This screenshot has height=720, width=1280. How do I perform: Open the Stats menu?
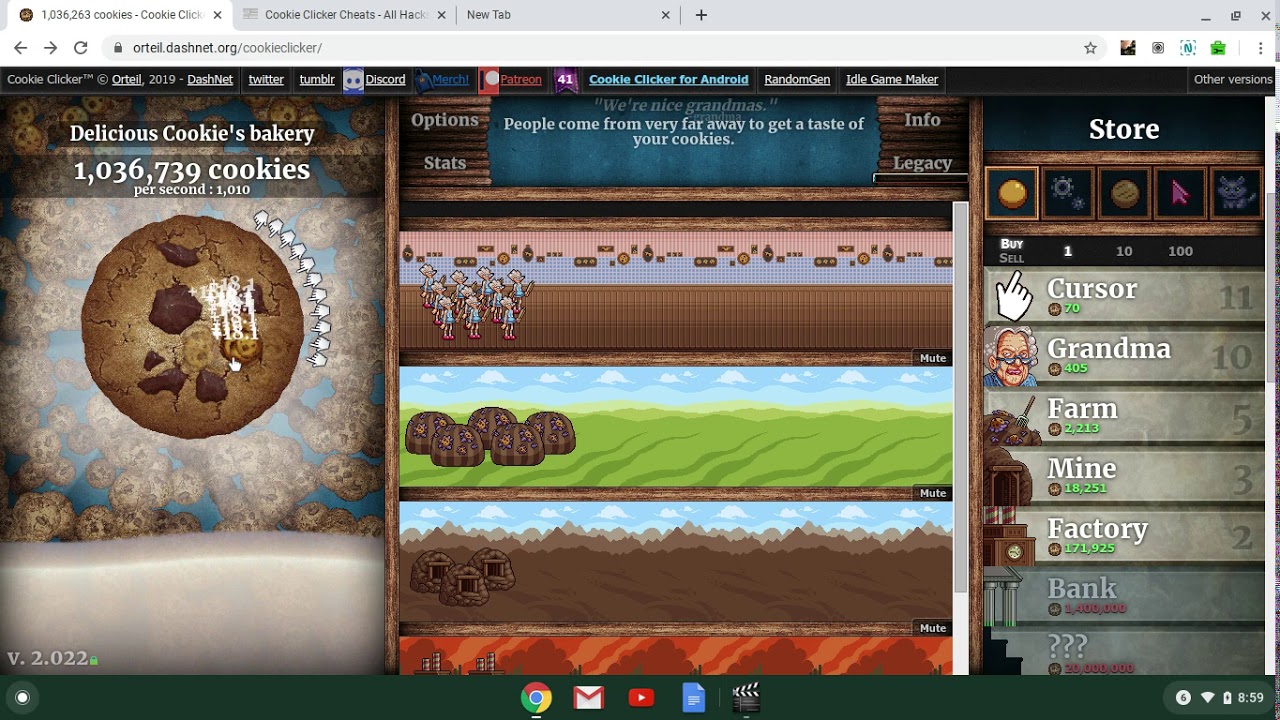[445, 163]
